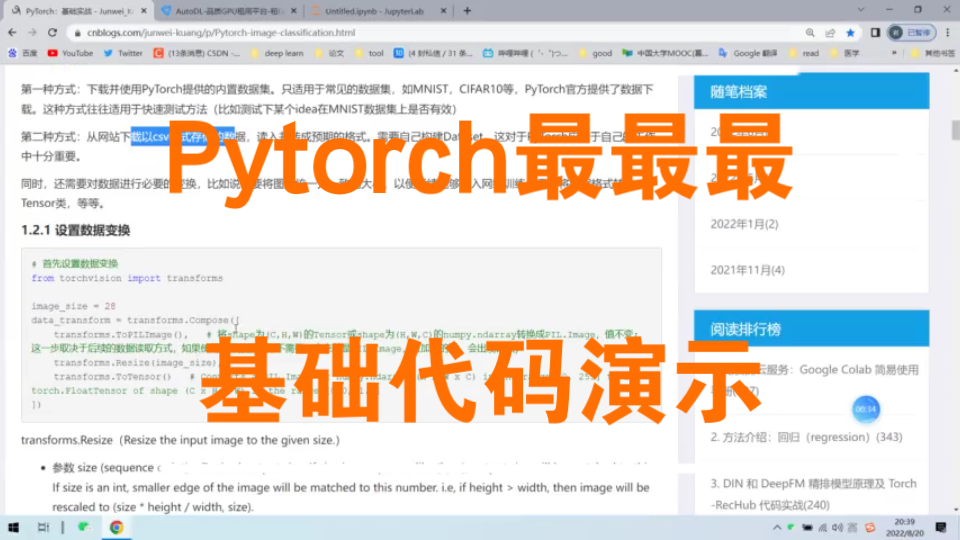The image size is (960, 540).
Task: Click the 1.2.1 设置数据变换 heading
Action: (75, 230)
